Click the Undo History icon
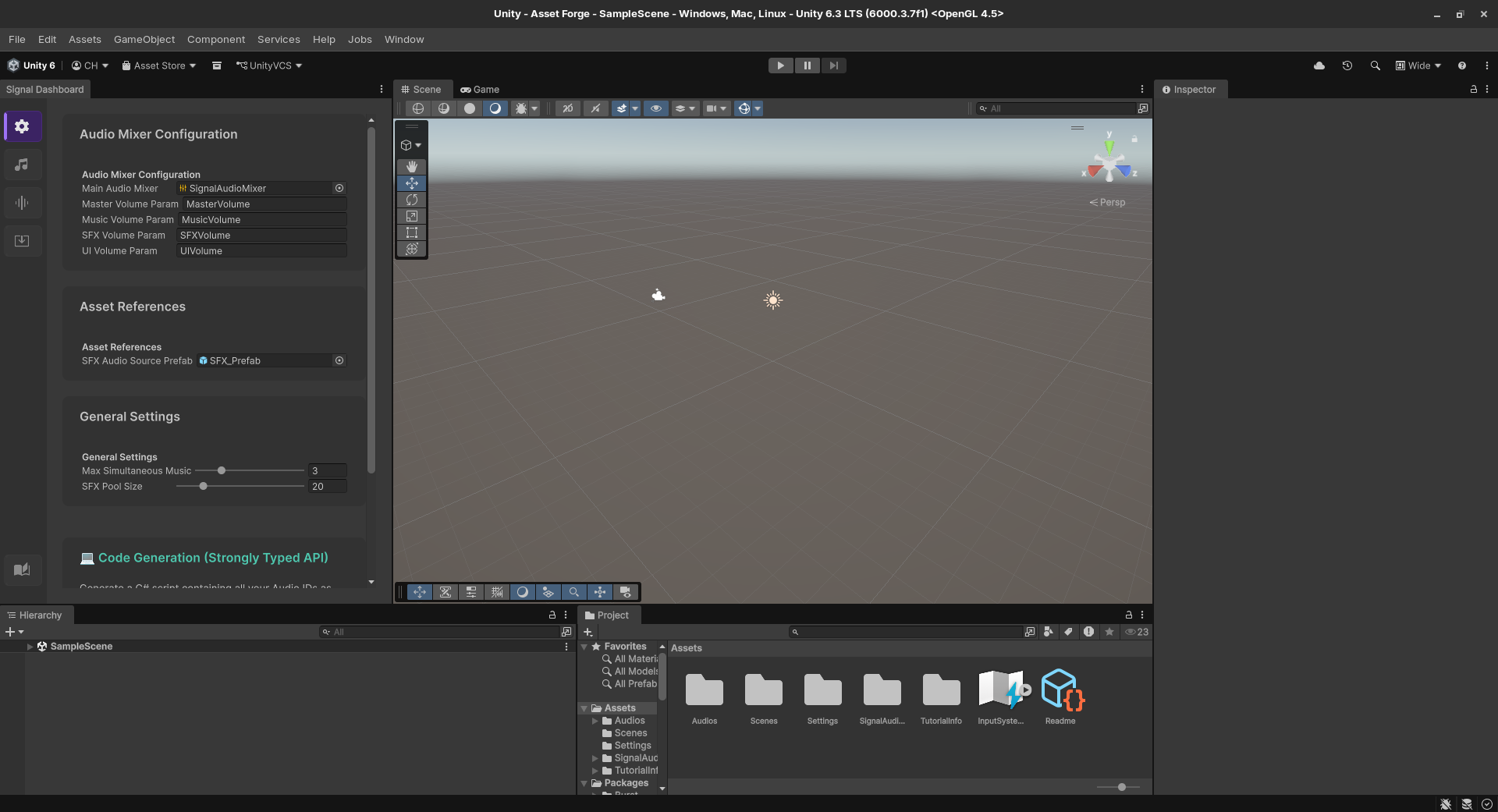This screenshot has height=812, width=1498. 1347,66
